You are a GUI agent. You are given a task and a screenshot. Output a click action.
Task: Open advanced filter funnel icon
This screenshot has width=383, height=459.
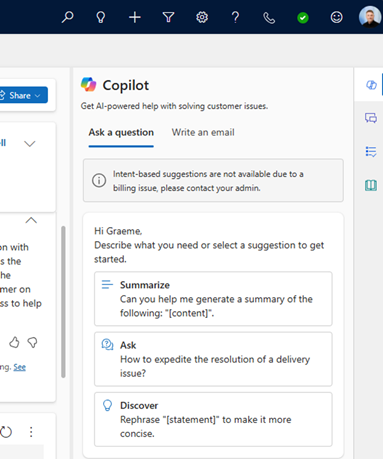pos(168,17)
